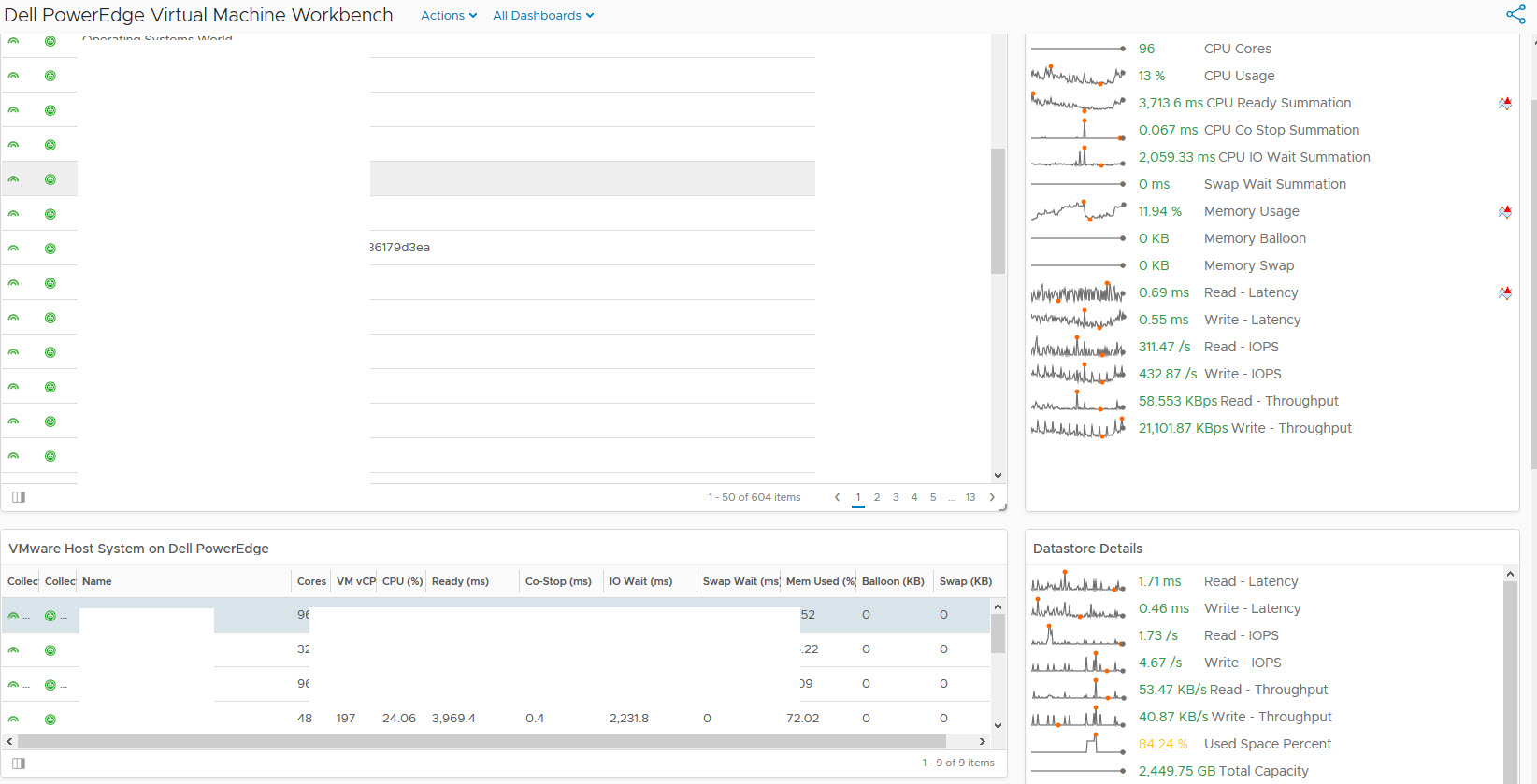The image size is (1537, 784).
Task: Expand the All Dashboards dropdown
Action: (x=543, y=16)
